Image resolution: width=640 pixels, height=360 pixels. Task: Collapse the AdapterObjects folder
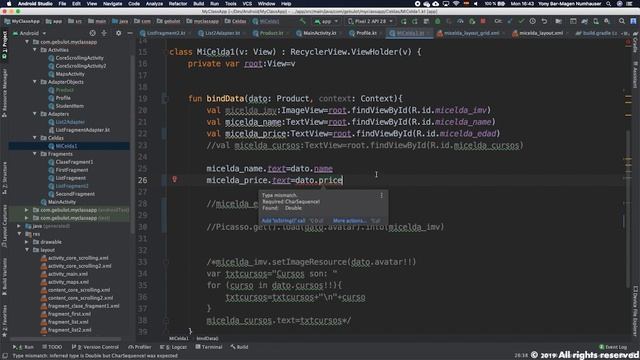[x=35, y=82]
